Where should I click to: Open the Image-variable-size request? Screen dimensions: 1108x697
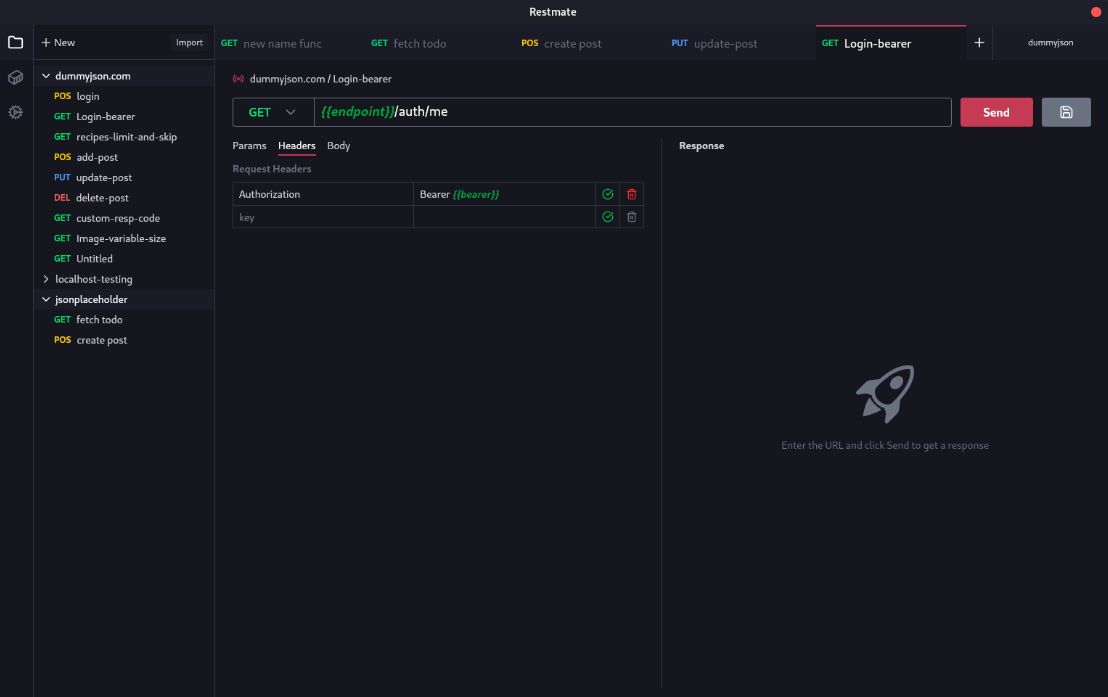tap(124, 238)
